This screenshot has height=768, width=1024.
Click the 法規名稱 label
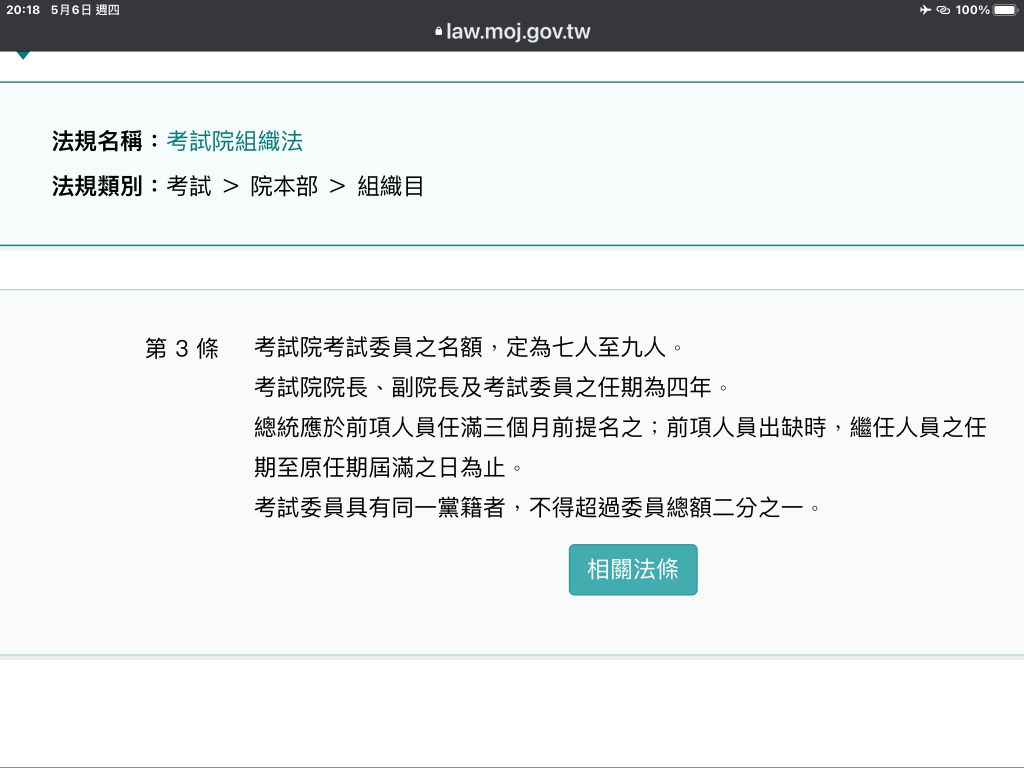(98, 141)
